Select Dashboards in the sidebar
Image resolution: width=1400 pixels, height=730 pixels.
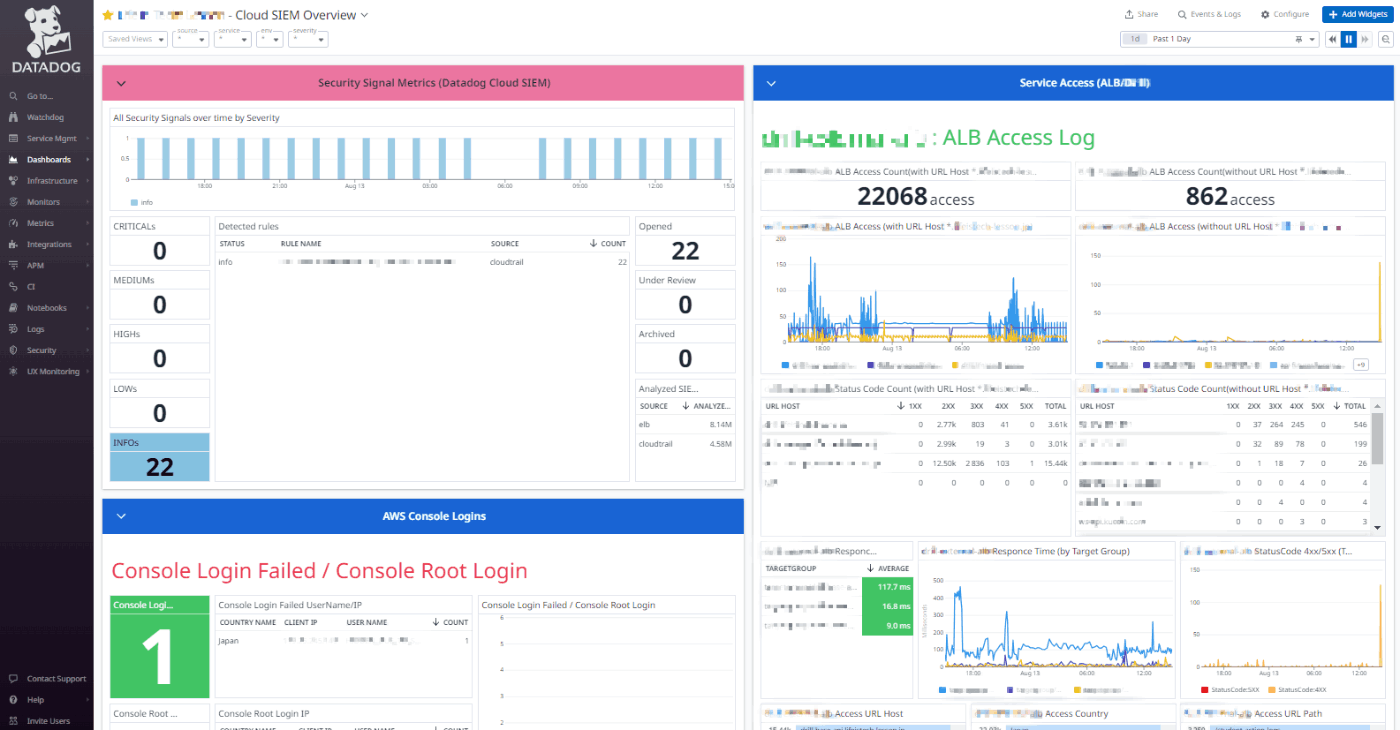[x=48, y=160]
